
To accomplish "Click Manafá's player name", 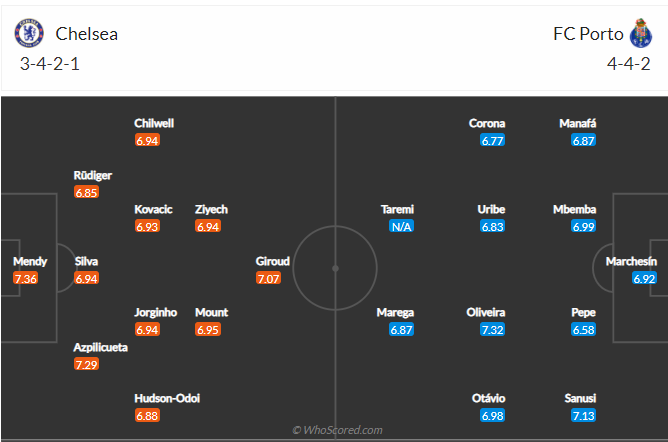I will click(578, 123).
